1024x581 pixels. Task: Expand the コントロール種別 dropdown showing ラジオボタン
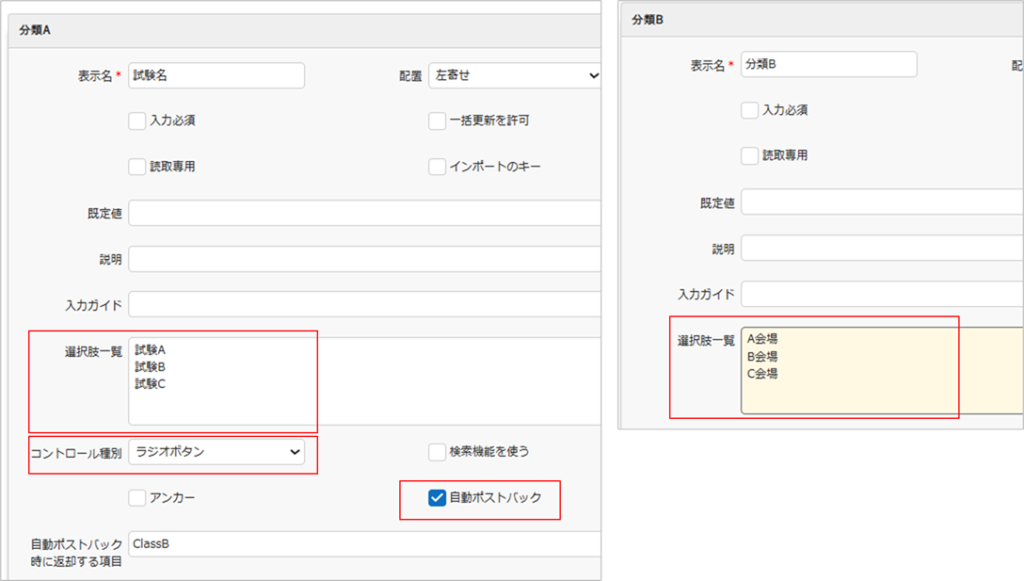click(x=216, y=452)
